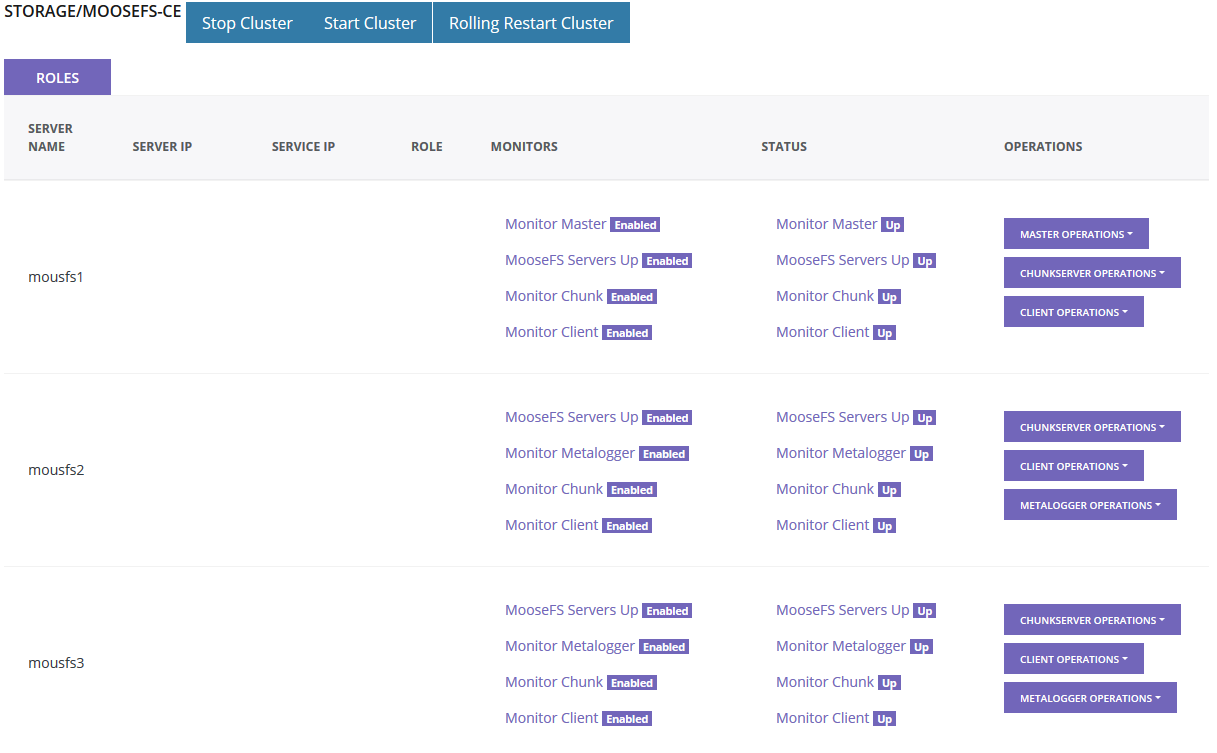This screenshot has height=753, width=1217.
Task: Select server name mousfs1
Action: point(56,277)
